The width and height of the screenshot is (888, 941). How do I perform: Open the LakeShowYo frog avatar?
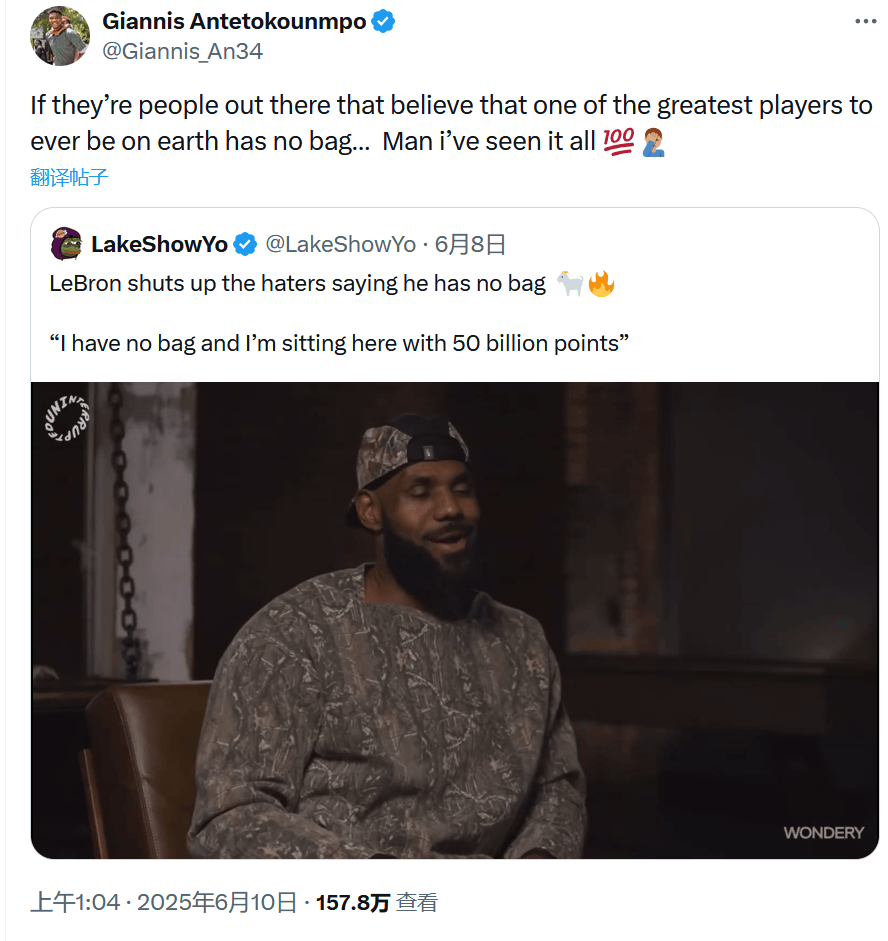66,244
